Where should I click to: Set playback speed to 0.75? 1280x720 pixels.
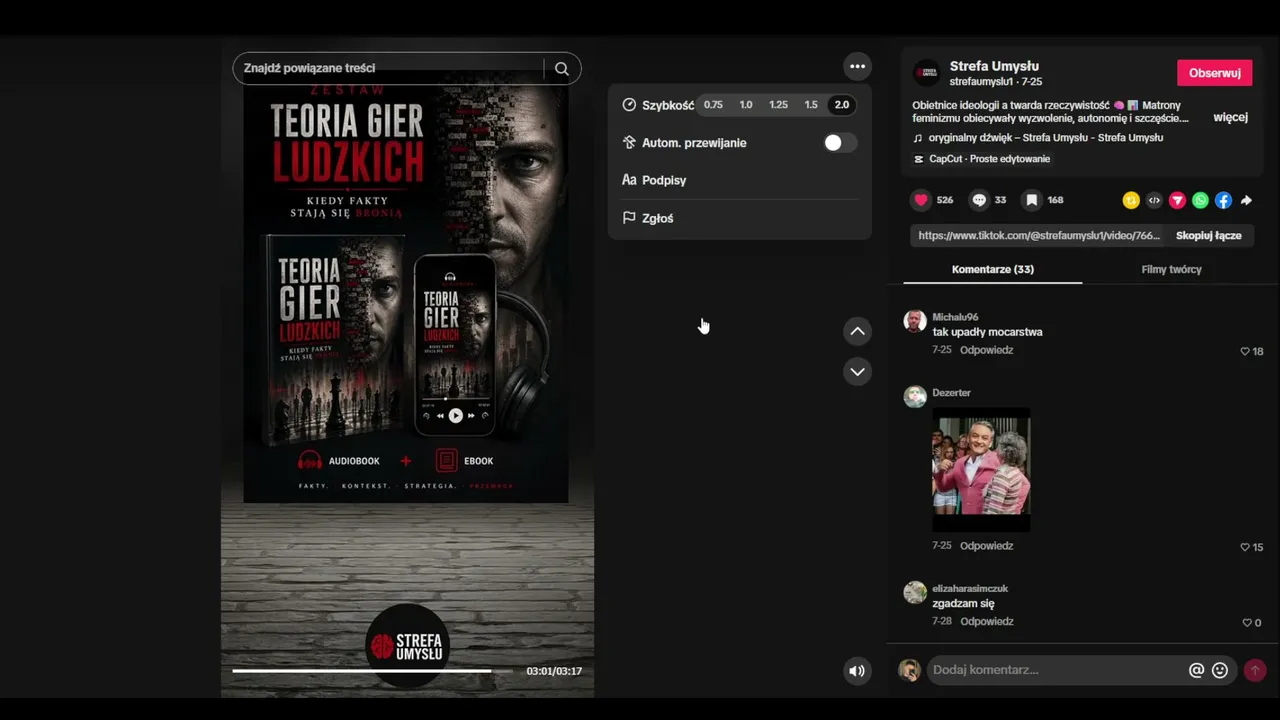[x=713, y=105]
